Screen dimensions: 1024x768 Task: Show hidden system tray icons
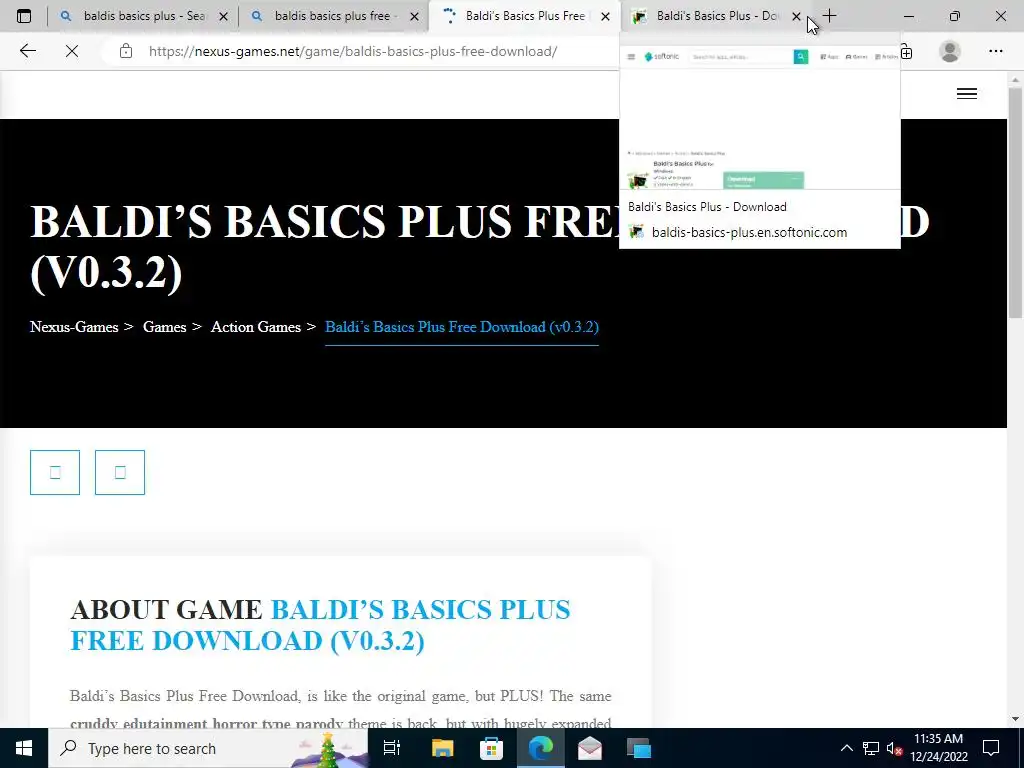846,748
